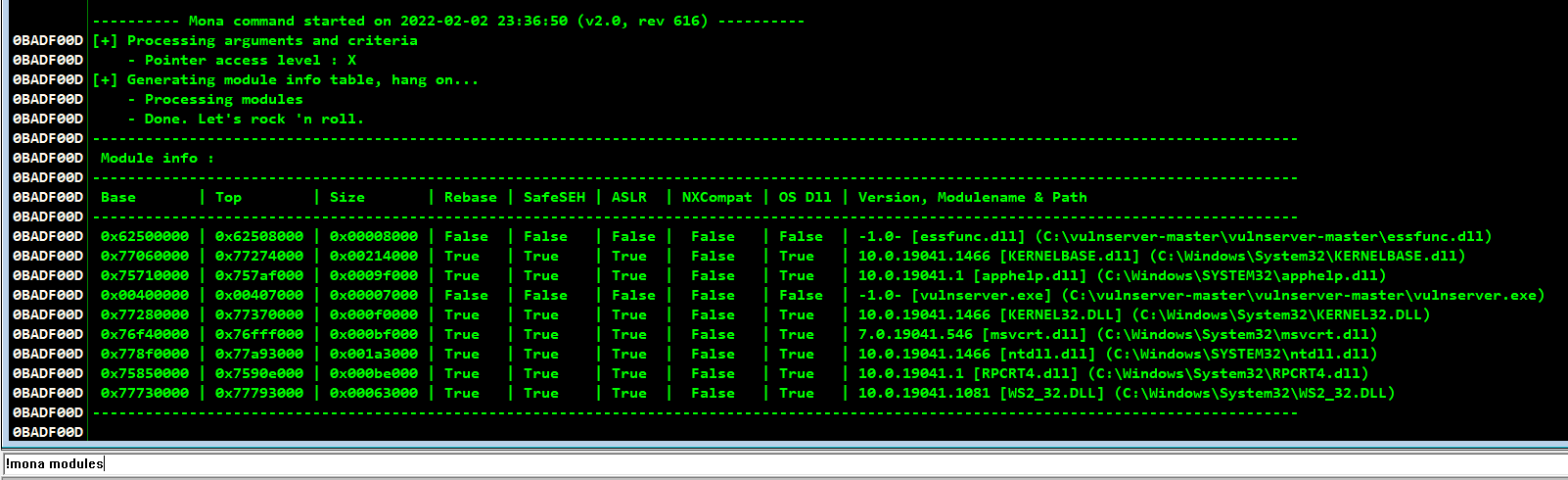This screenshot has height=480, width=1568.
Task: Click the Size column header
Action: pyautogui.click(x=347, y=197)
